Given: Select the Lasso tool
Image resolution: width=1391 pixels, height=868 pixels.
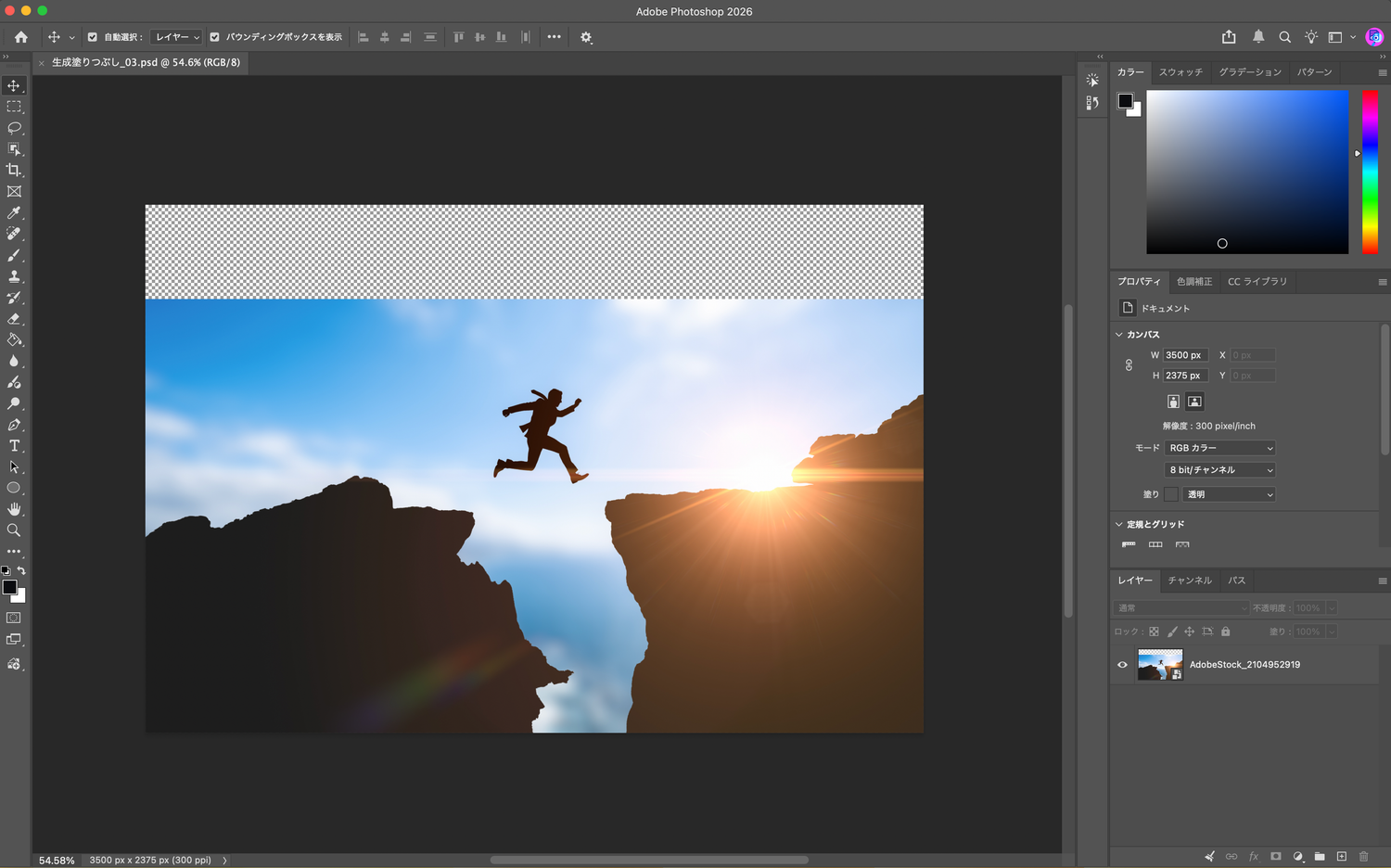Looking at the screenshot, I should tap(14, 128).
